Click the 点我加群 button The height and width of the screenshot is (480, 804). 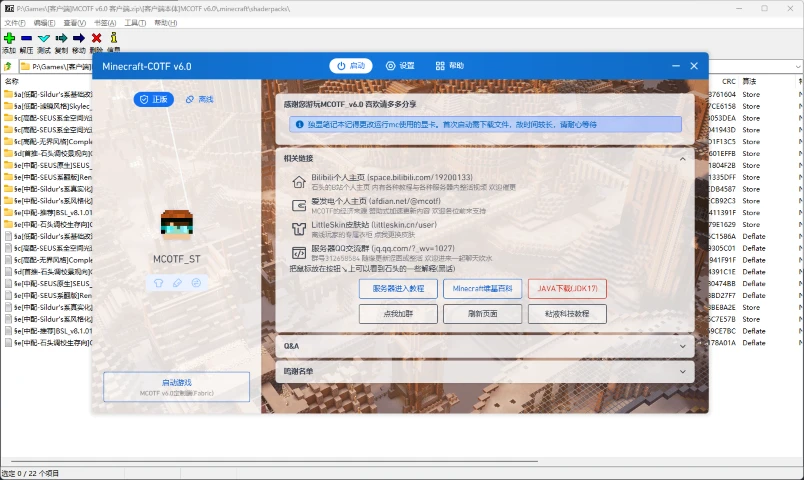pyautogui.click(x=398, y=314)
